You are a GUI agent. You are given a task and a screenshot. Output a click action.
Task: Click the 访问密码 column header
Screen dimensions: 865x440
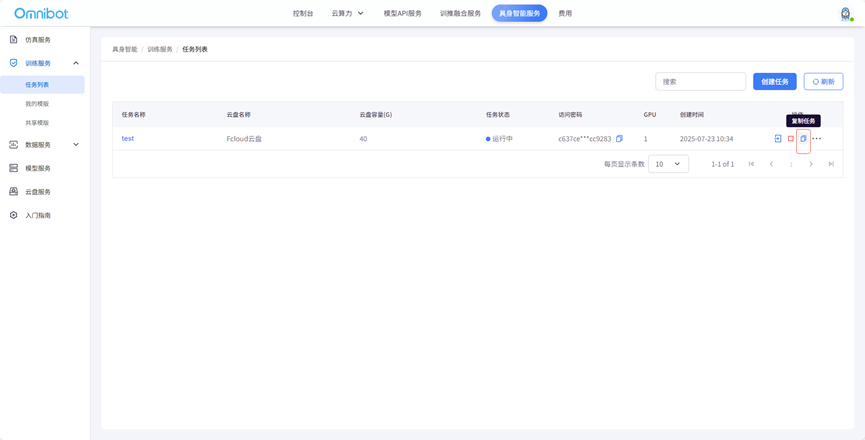[x=570, y=115]
